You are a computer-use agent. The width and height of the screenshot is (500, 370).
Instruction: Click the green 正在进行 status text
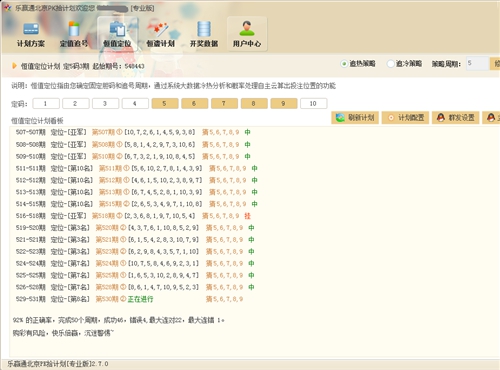pos(140,299)
